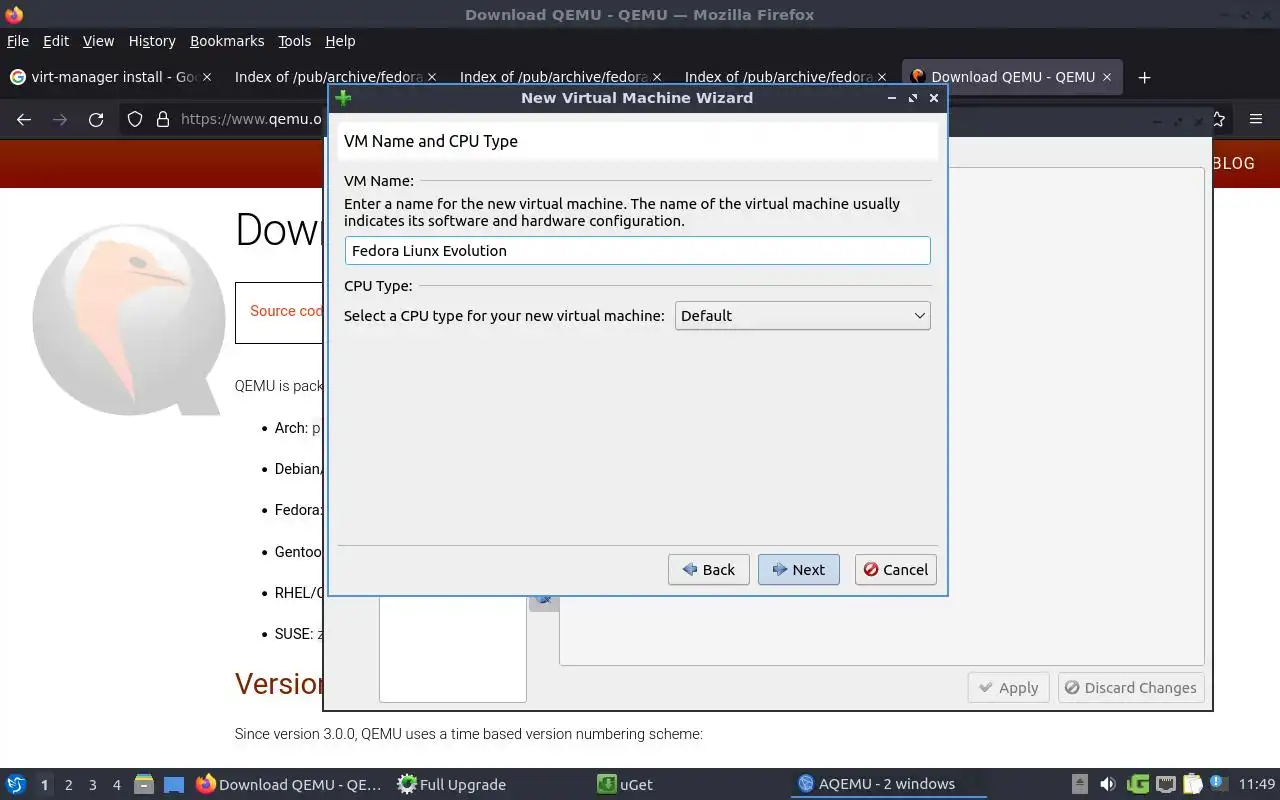Viewport: 1280px width, 800px height.
Task: Click Apply in the AQEMU window
Action: (1008, 688)
